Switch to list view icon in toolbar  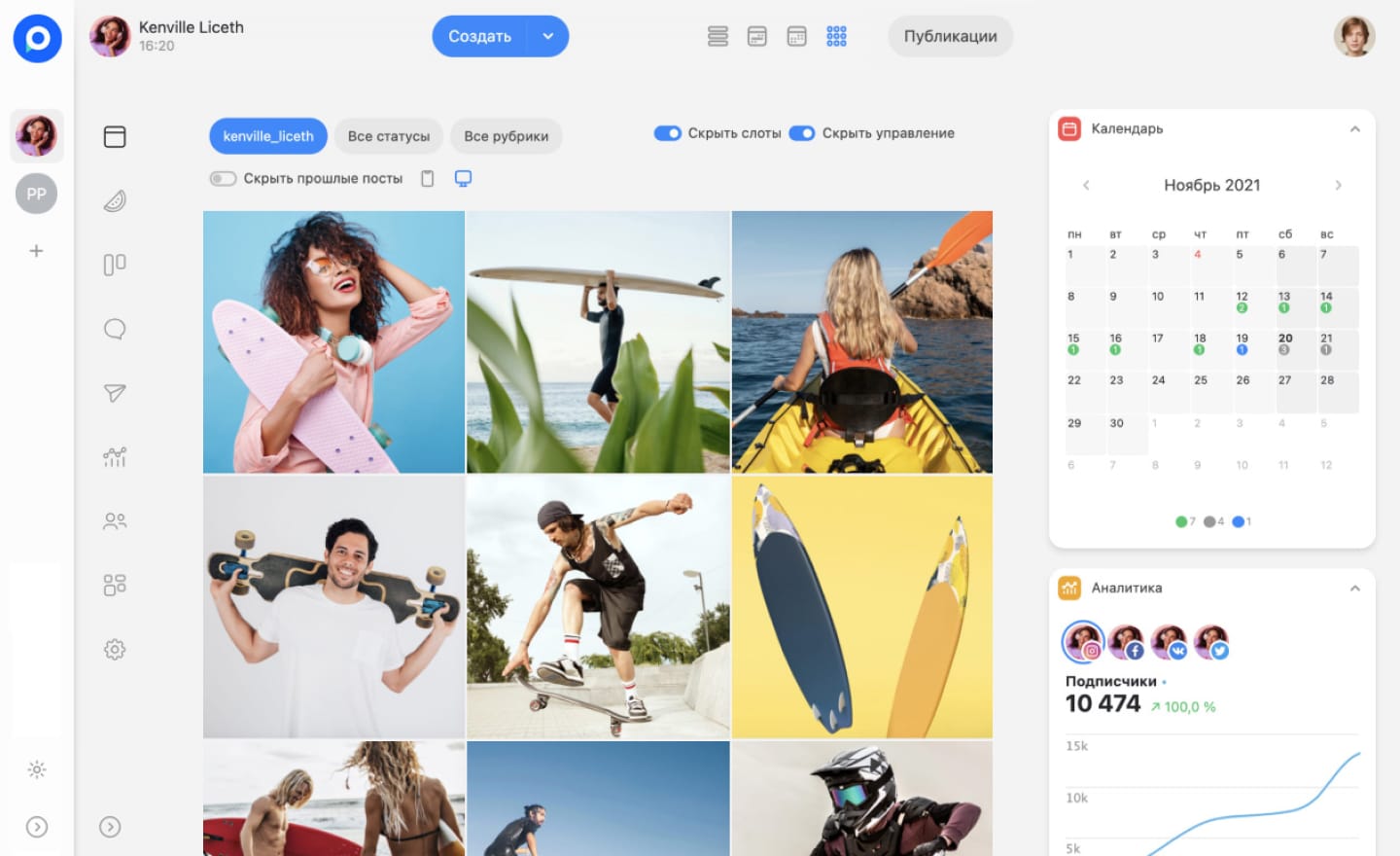[717, 36]
